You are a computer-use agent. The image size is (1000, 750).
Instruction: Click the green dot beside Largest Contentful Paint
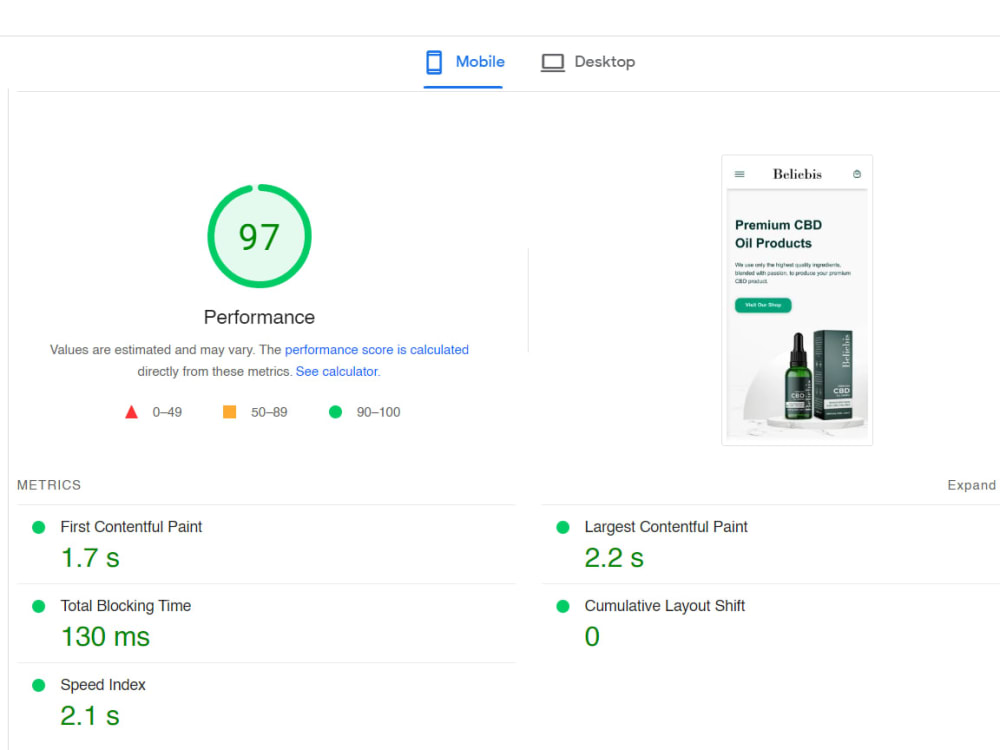pyautogui.click(x=562, y=527)
